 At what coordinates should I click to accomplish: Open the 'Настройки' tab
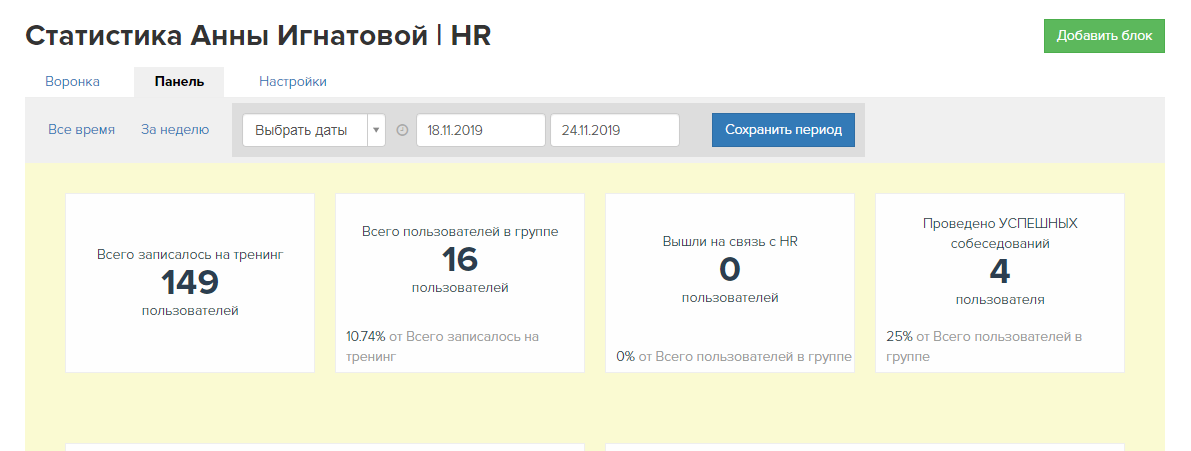pos(292,81)
